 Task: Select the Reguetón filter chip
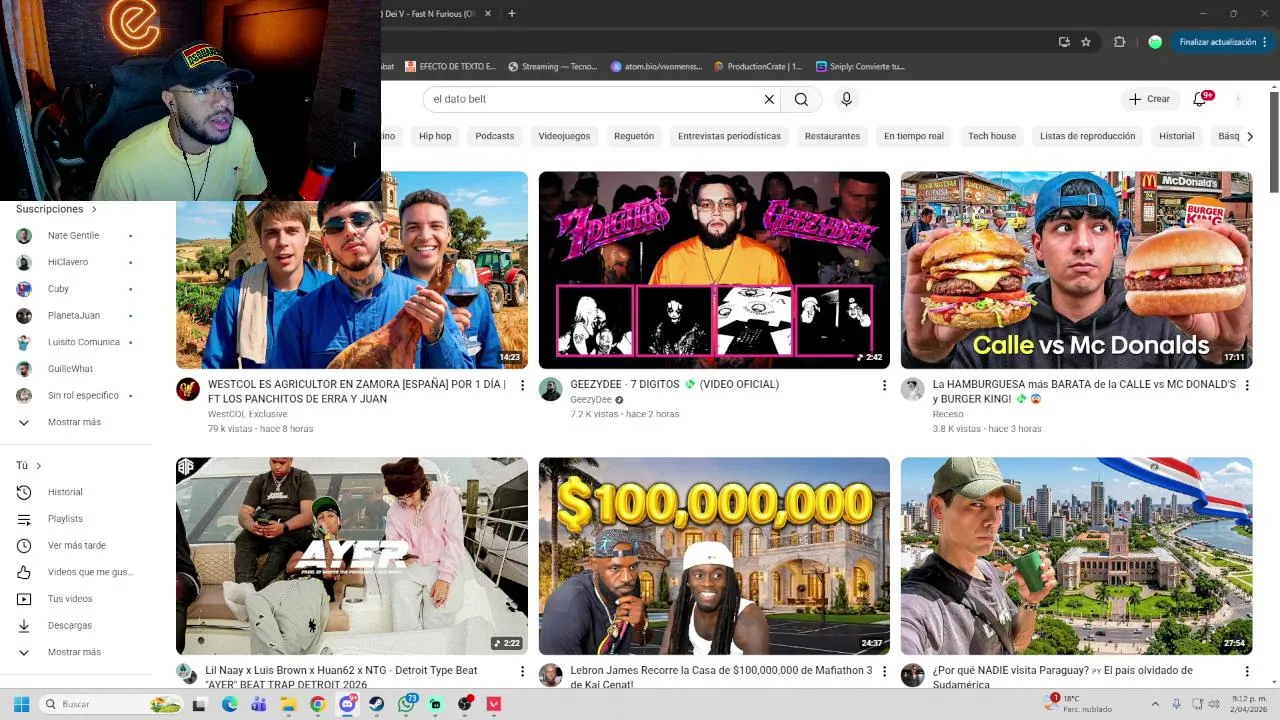click(634, 136)
